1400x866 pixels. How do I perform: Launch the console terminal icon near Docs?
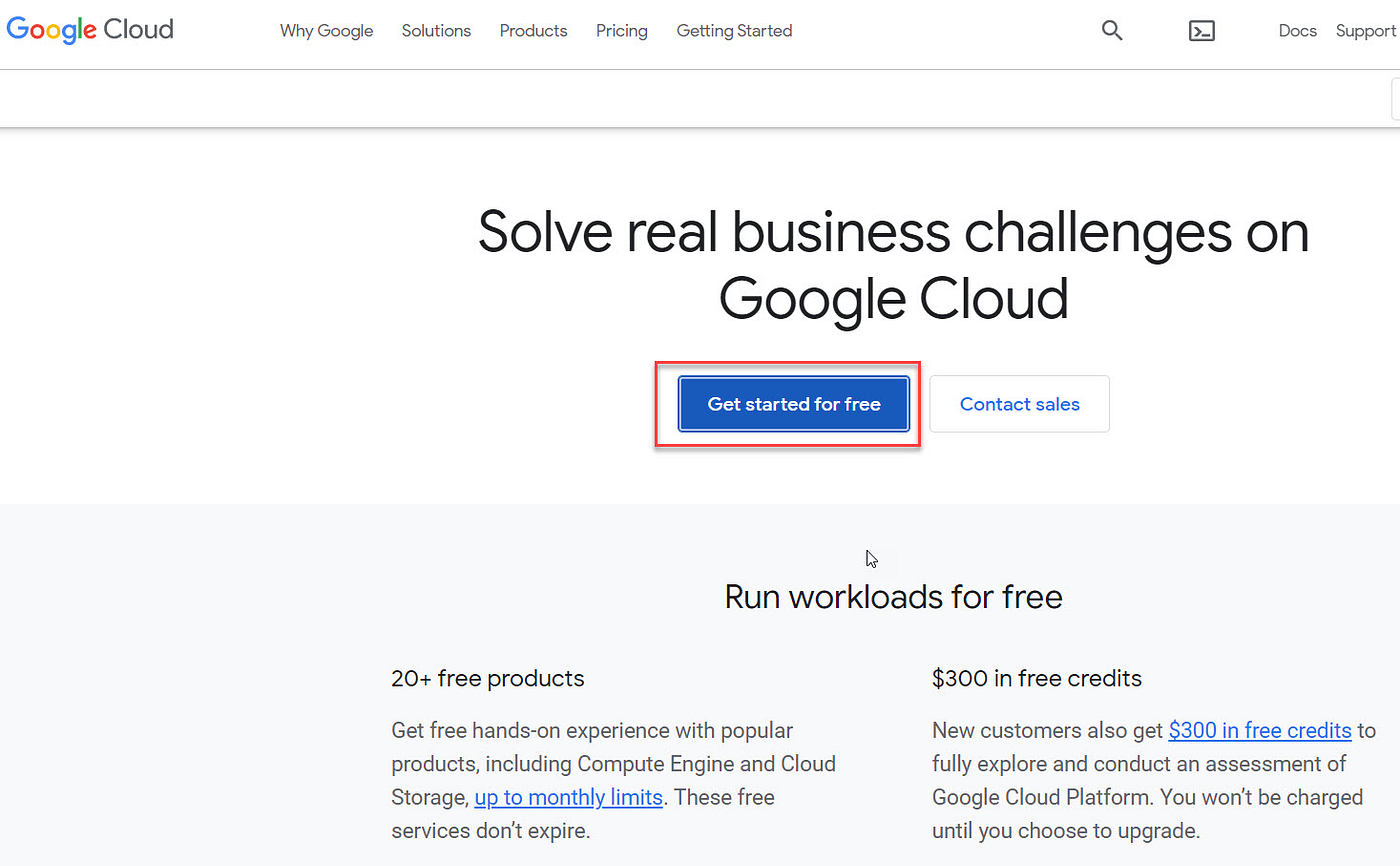tap(1202, 30)
